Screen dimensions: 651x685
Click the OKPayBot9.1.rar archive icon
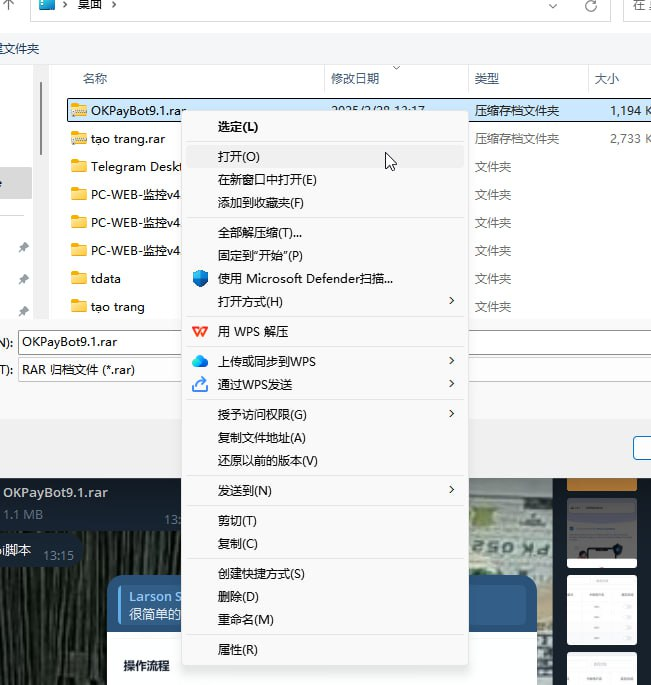point(79,111)
